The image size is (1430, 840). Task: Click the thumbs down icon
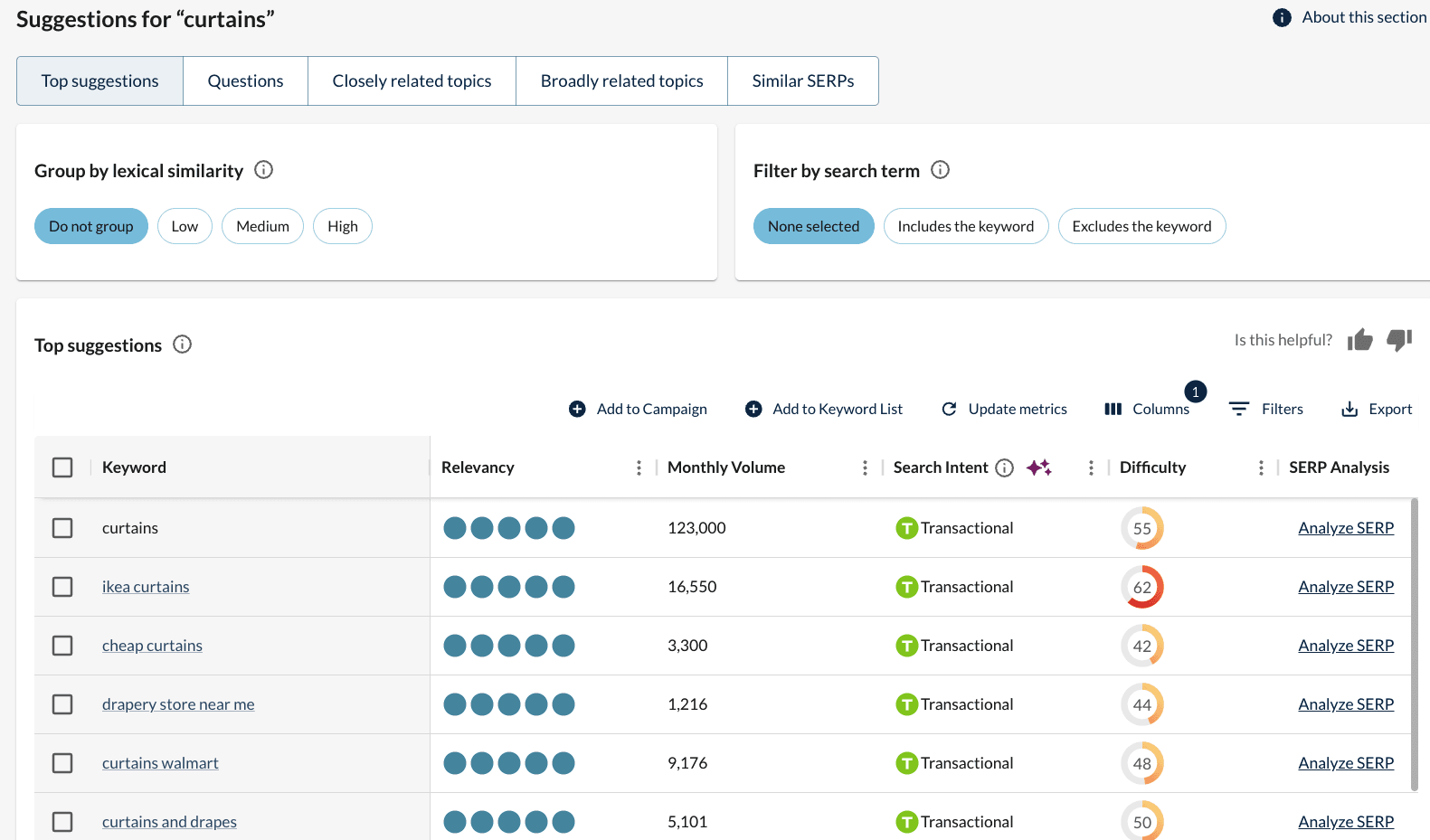[x=1399, y=340]
